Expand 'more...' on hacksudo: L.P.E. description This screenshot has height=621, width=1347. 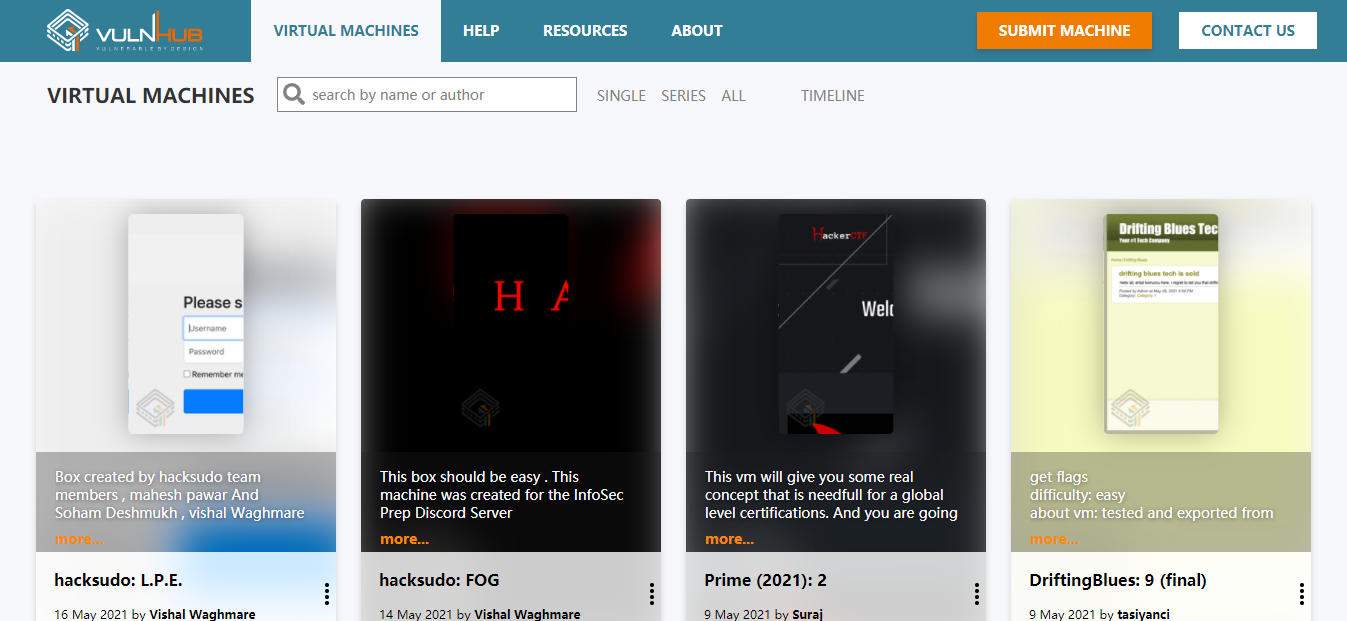click(79, 539)
